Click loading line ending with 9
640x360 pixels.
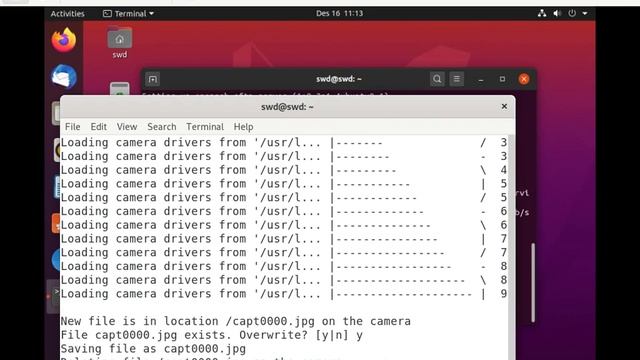(284, 294)
